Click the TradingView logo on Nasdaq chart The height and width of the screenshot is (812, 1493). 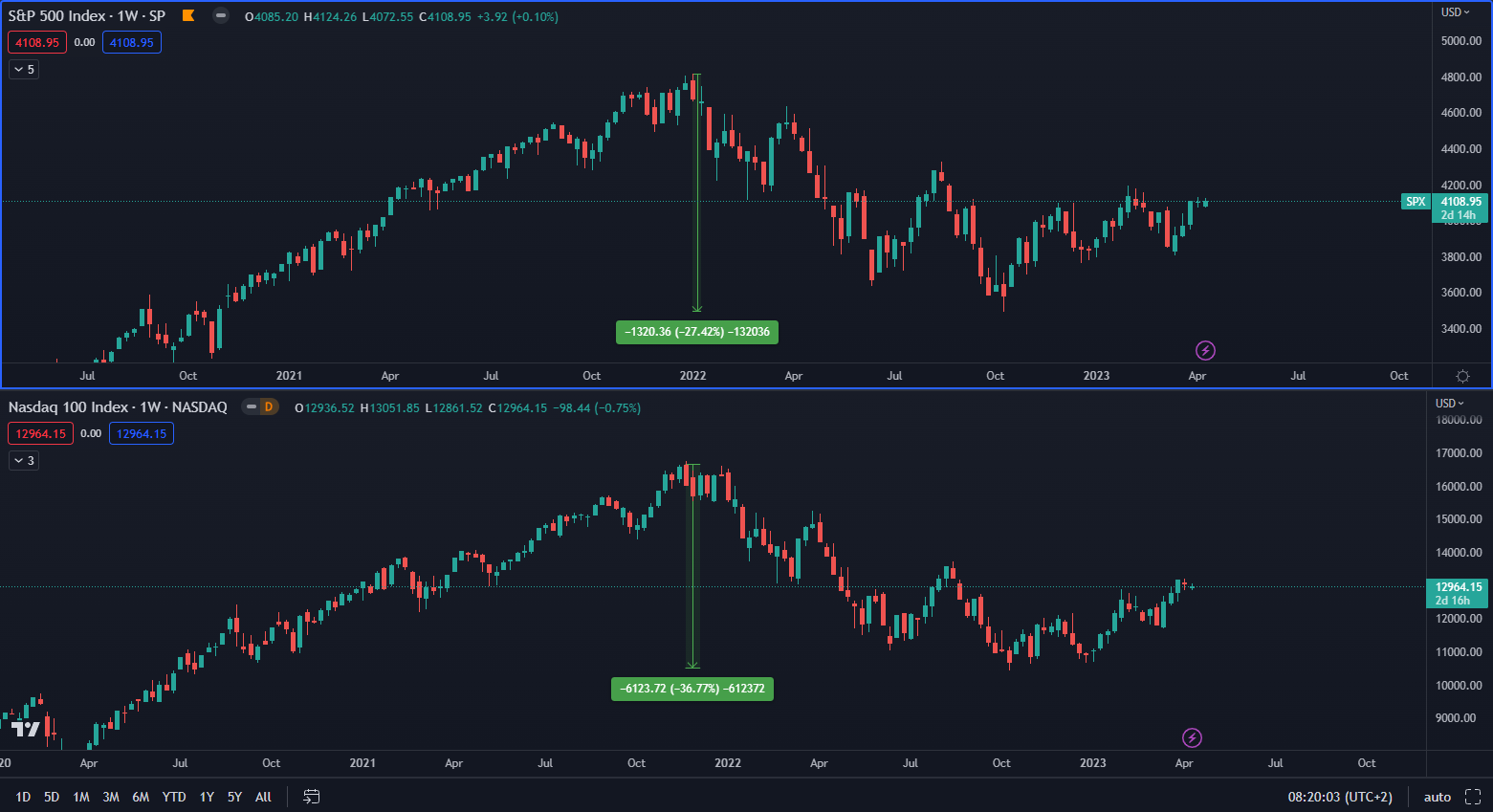26,729
